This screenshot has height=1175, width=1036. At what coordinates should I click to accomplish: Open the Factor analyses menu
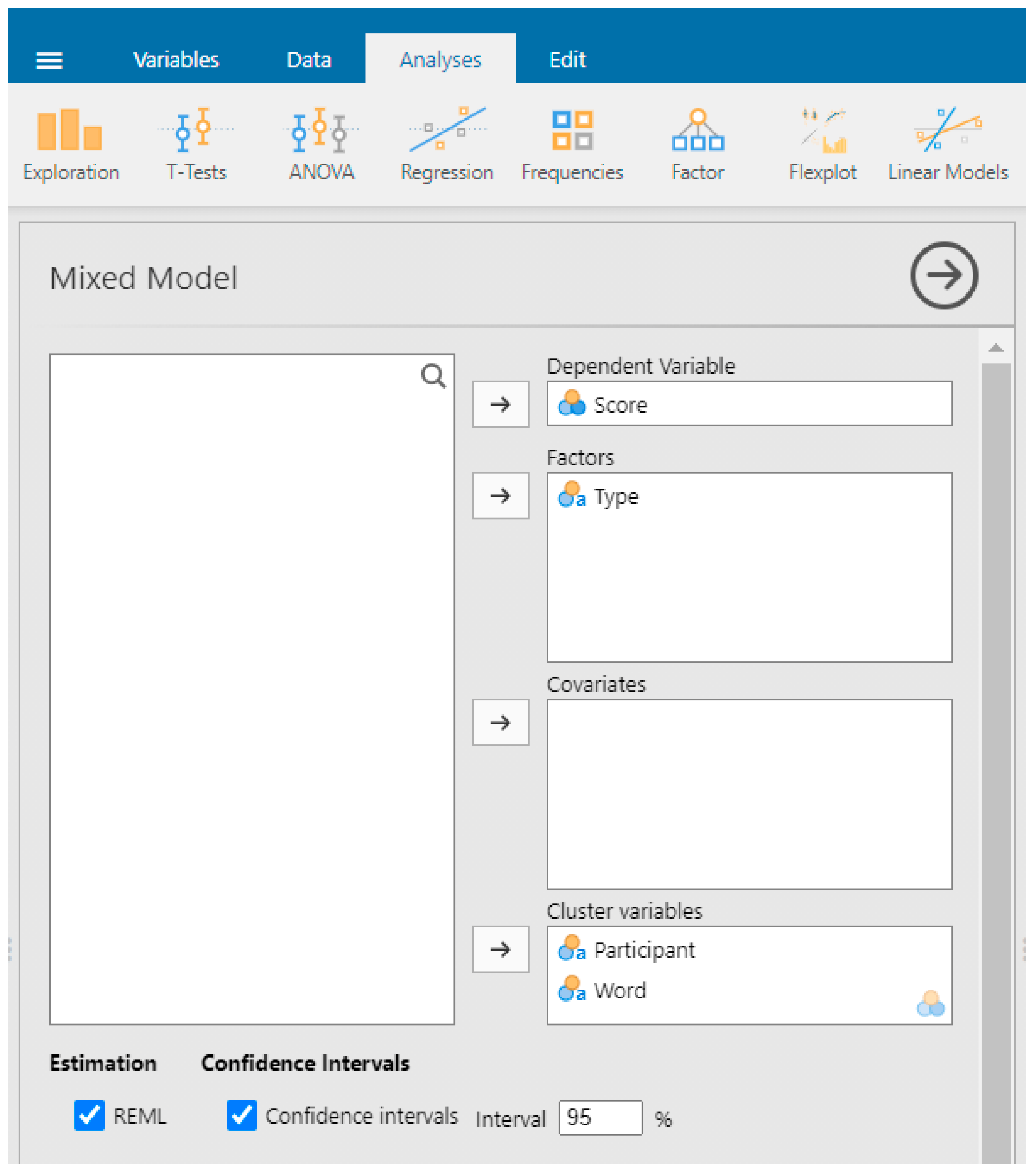pyautogui.click(x=697, y=144)
